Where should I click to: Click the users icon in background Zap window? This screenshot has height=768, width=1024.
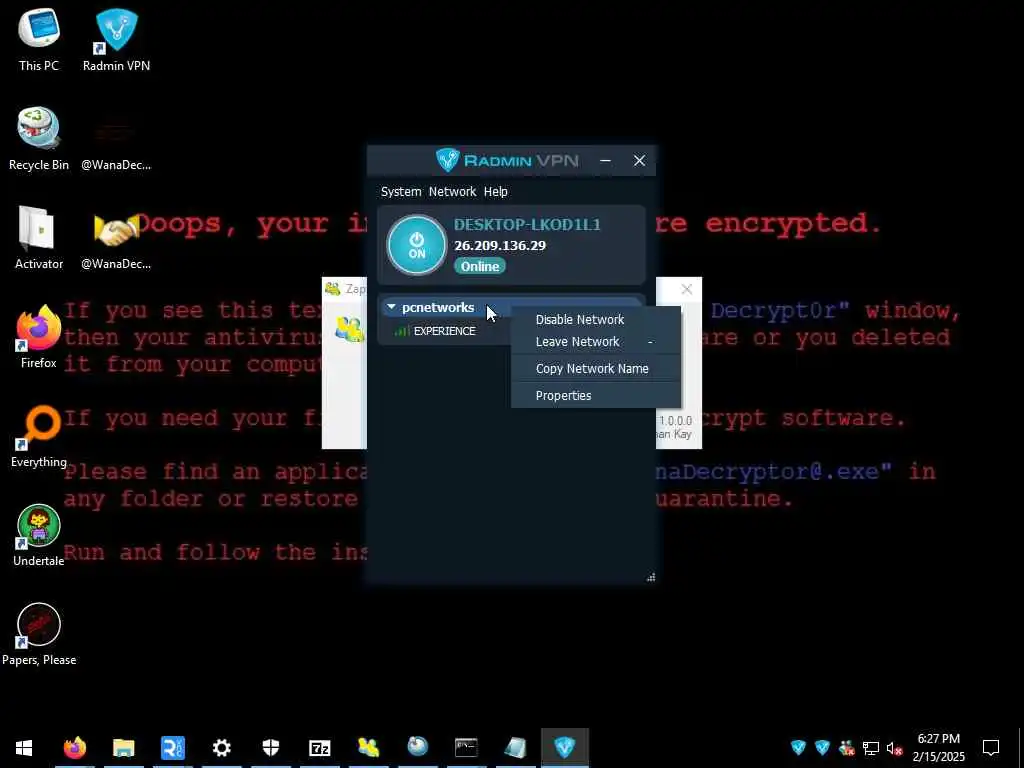pyautogui.click(x=349, y=329)
